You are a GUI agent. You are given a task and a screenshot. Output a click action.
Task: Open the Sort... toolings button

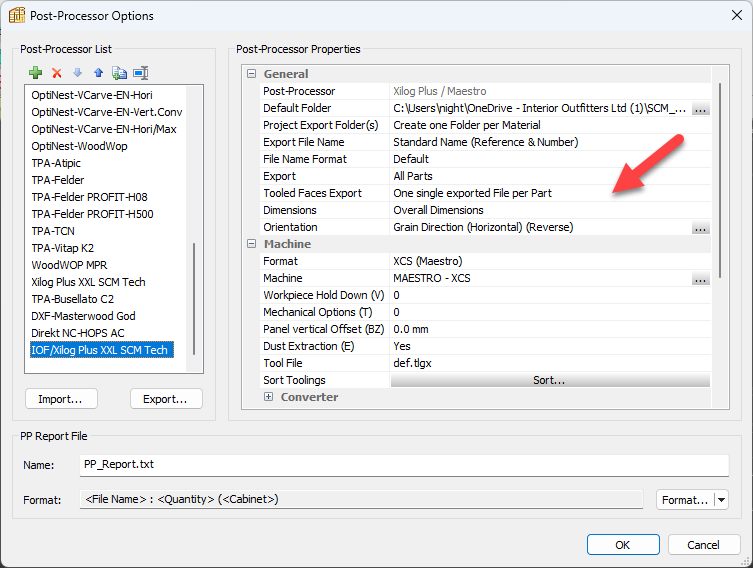point(550,380)
